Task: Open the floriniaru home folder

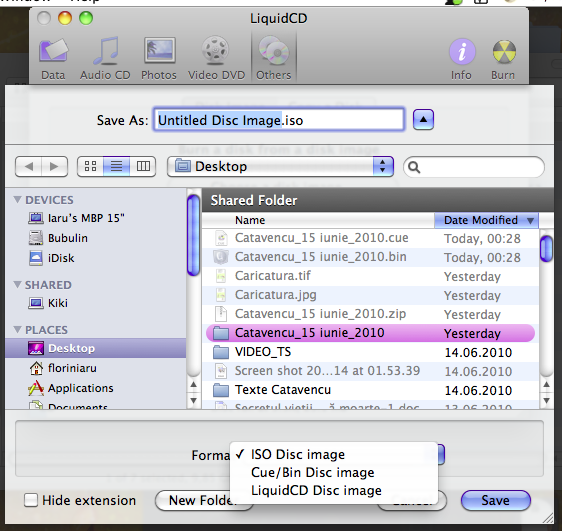Action: 96,368
